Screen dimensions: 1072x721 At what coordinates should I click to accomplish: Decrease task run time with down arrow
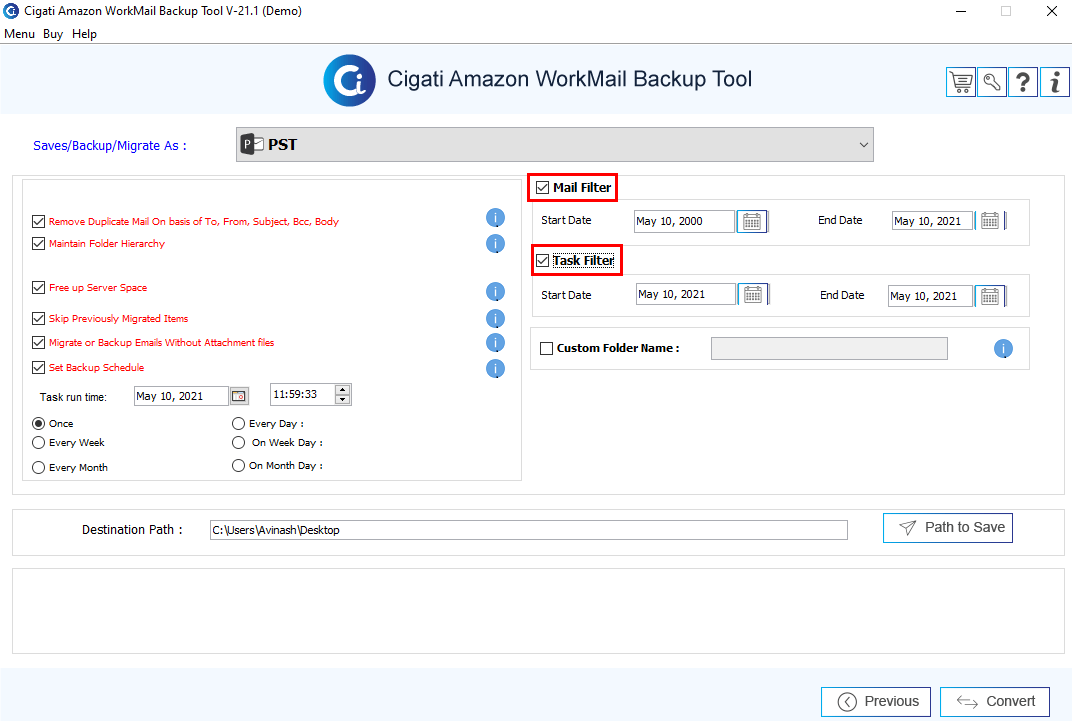point(343,399)
